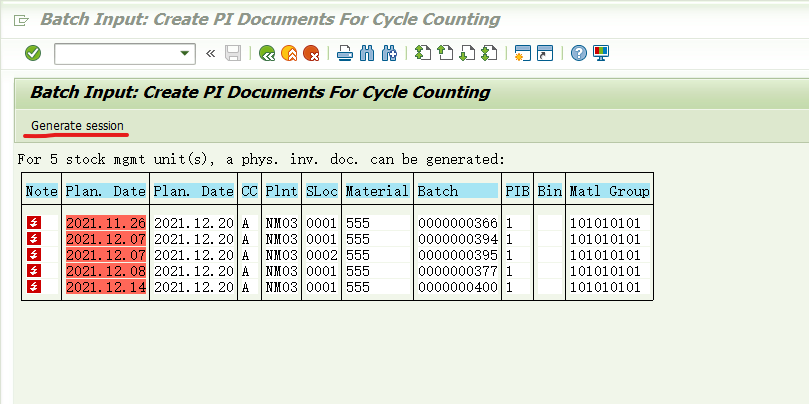Click the Find Next binoculars icon

tap(389, 53)
